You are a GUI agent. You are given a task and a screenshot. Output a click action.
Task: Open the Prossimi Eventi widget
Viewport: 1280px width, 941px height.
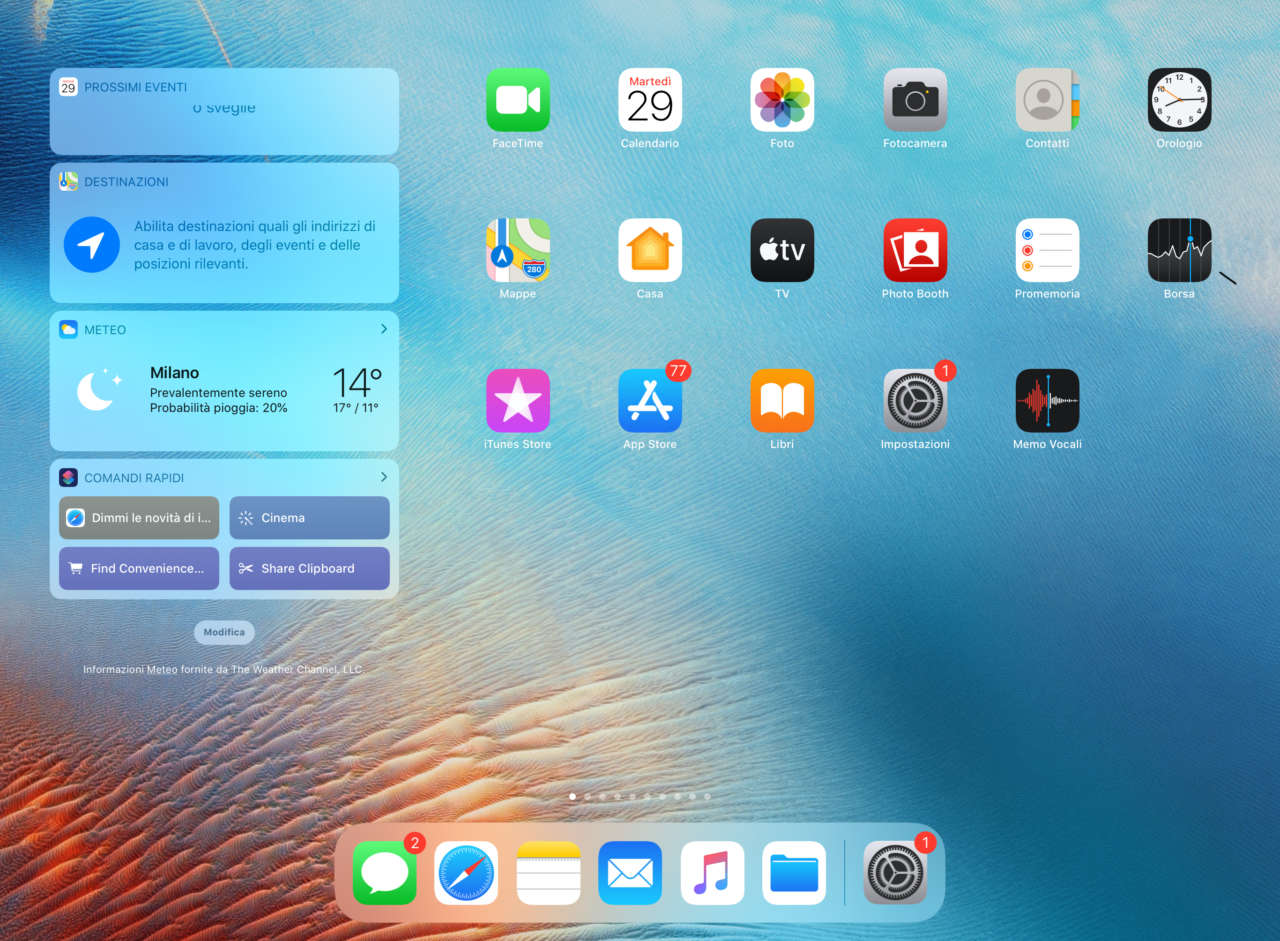pyautogui.click(x=224, y=111)
